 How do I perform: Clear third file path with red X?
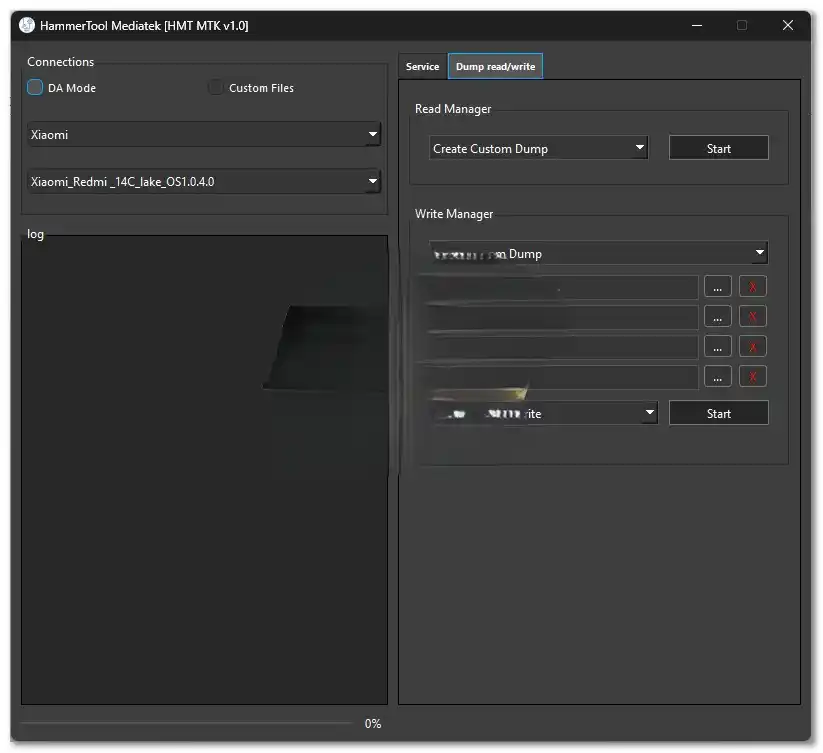753,347
